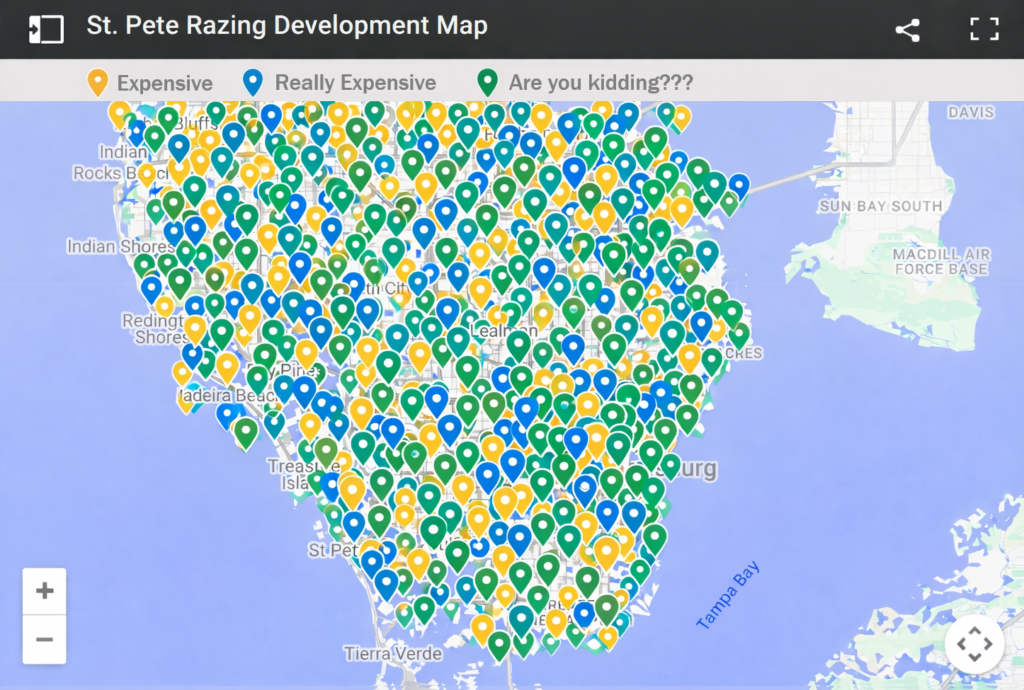Select the "Really Expensive" legend label
The width and height of the screenshot is (1024, 690).
[x=355, y=83]
